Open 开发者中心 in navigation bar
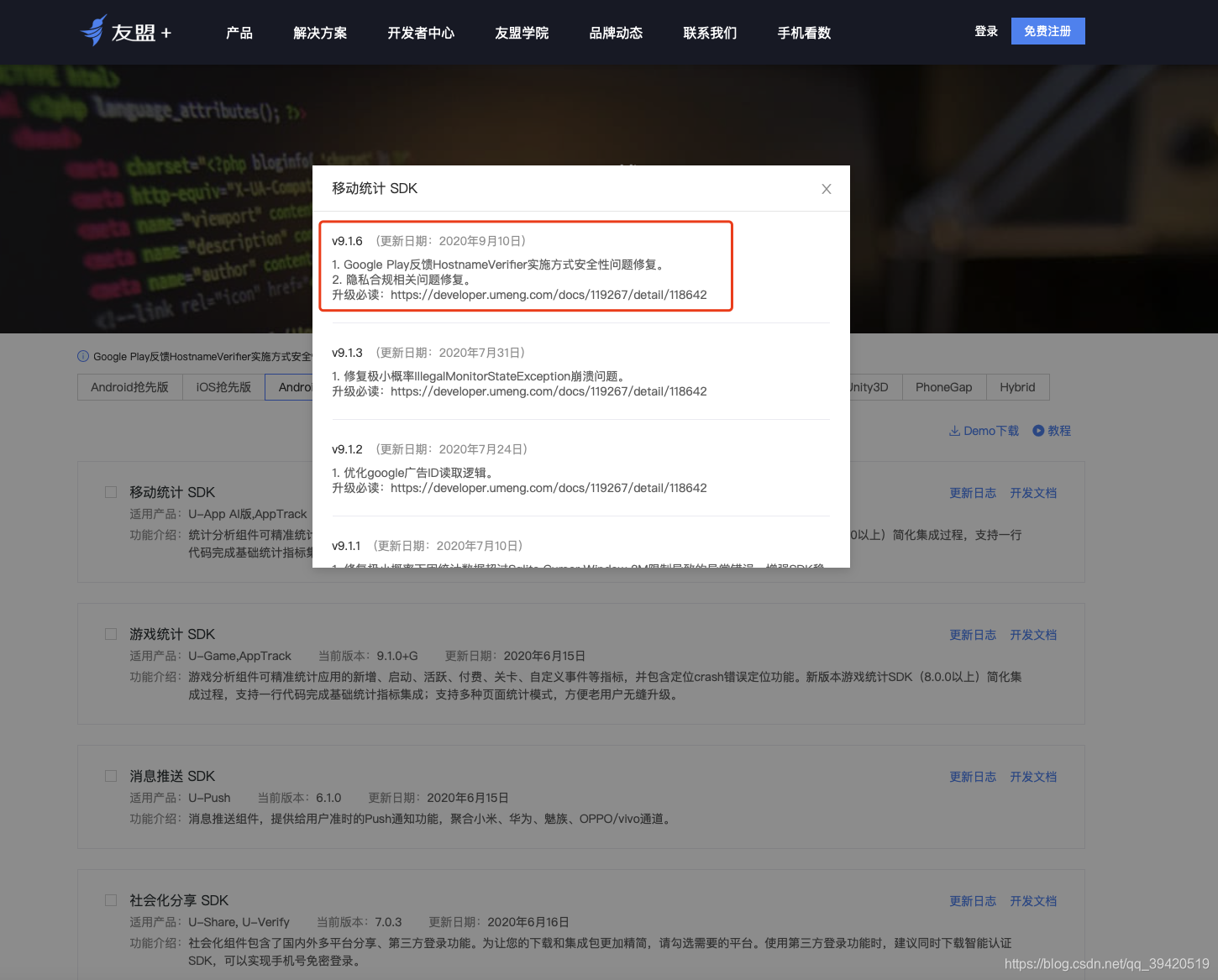Image resolution: width=1218 pixels, height=980 pixels. coord(421,33)
